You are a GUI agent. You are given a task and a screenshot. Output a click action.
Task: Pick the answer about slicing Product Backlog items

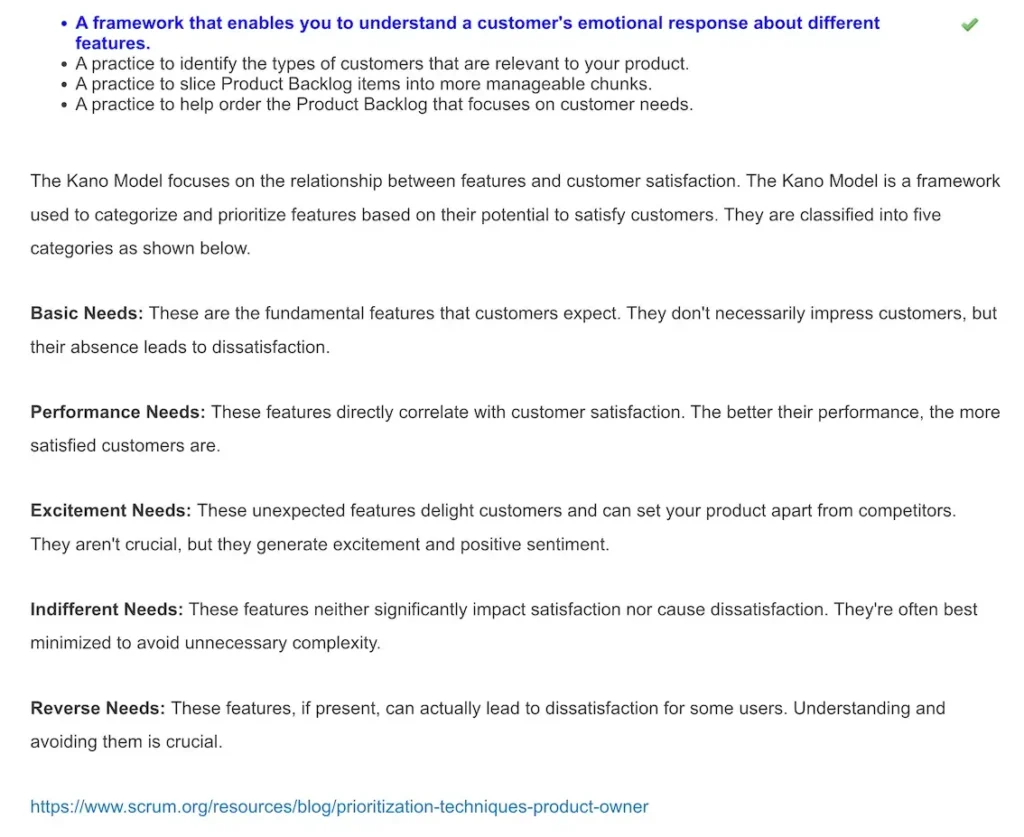click(363, 84)
